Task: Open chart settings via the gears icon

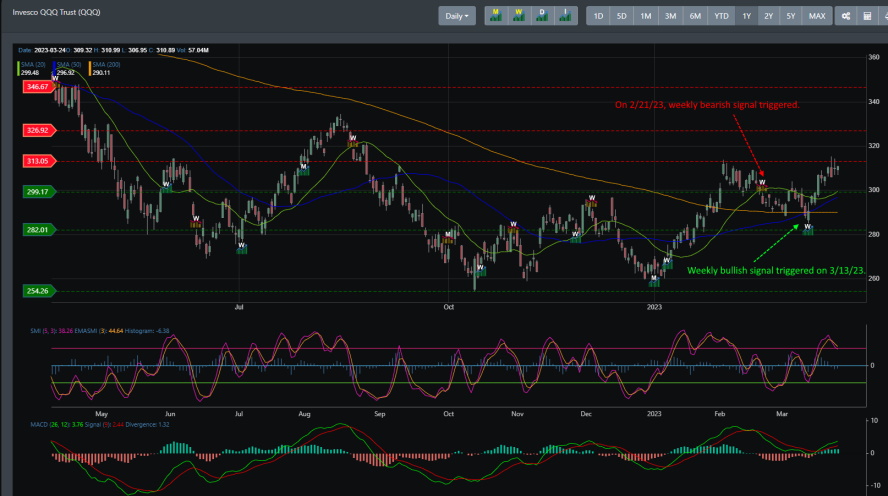Action: [846, 16]
